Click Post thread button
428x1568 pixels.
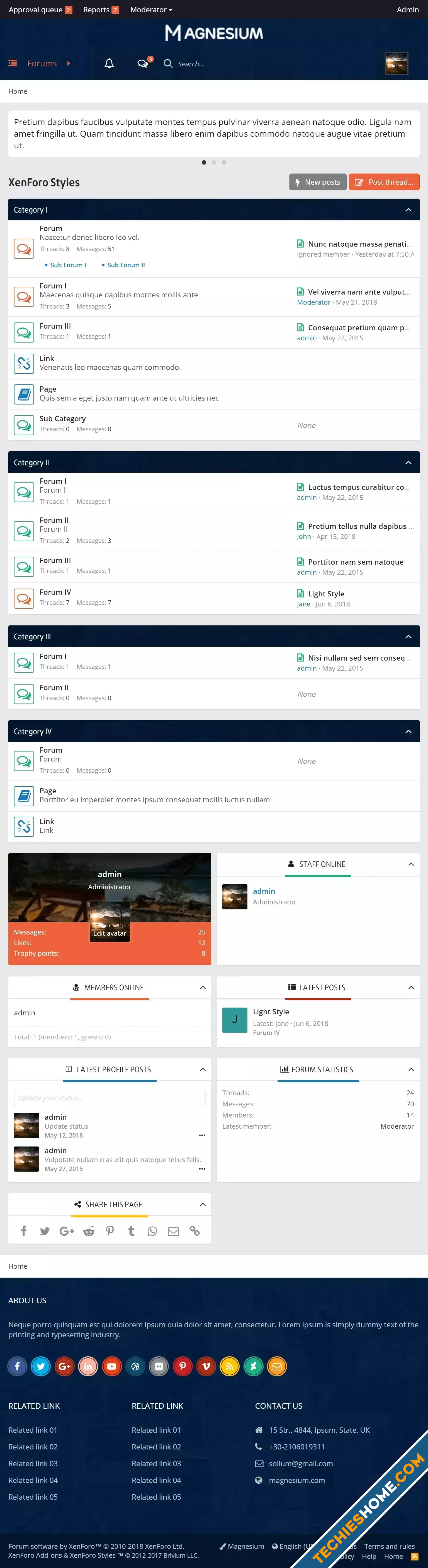click(384, 182)
